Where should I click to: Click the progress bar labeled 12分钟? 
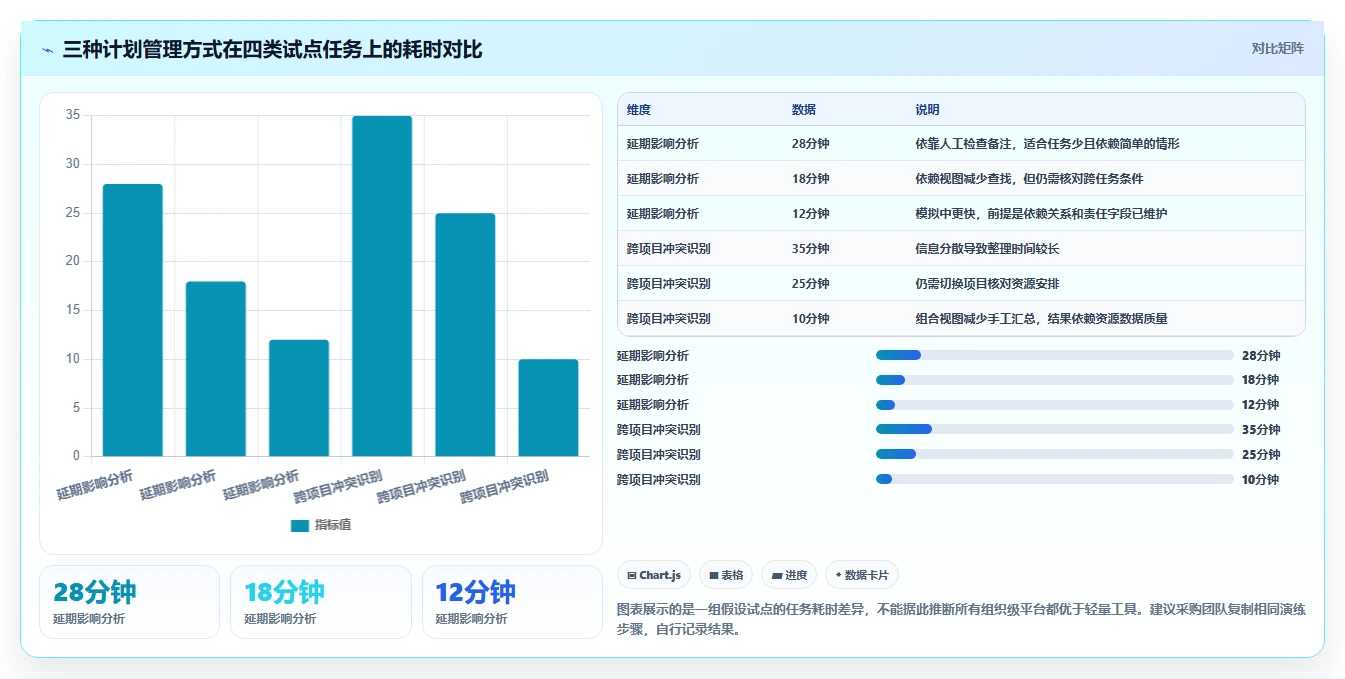click(x=1055, y=405)
